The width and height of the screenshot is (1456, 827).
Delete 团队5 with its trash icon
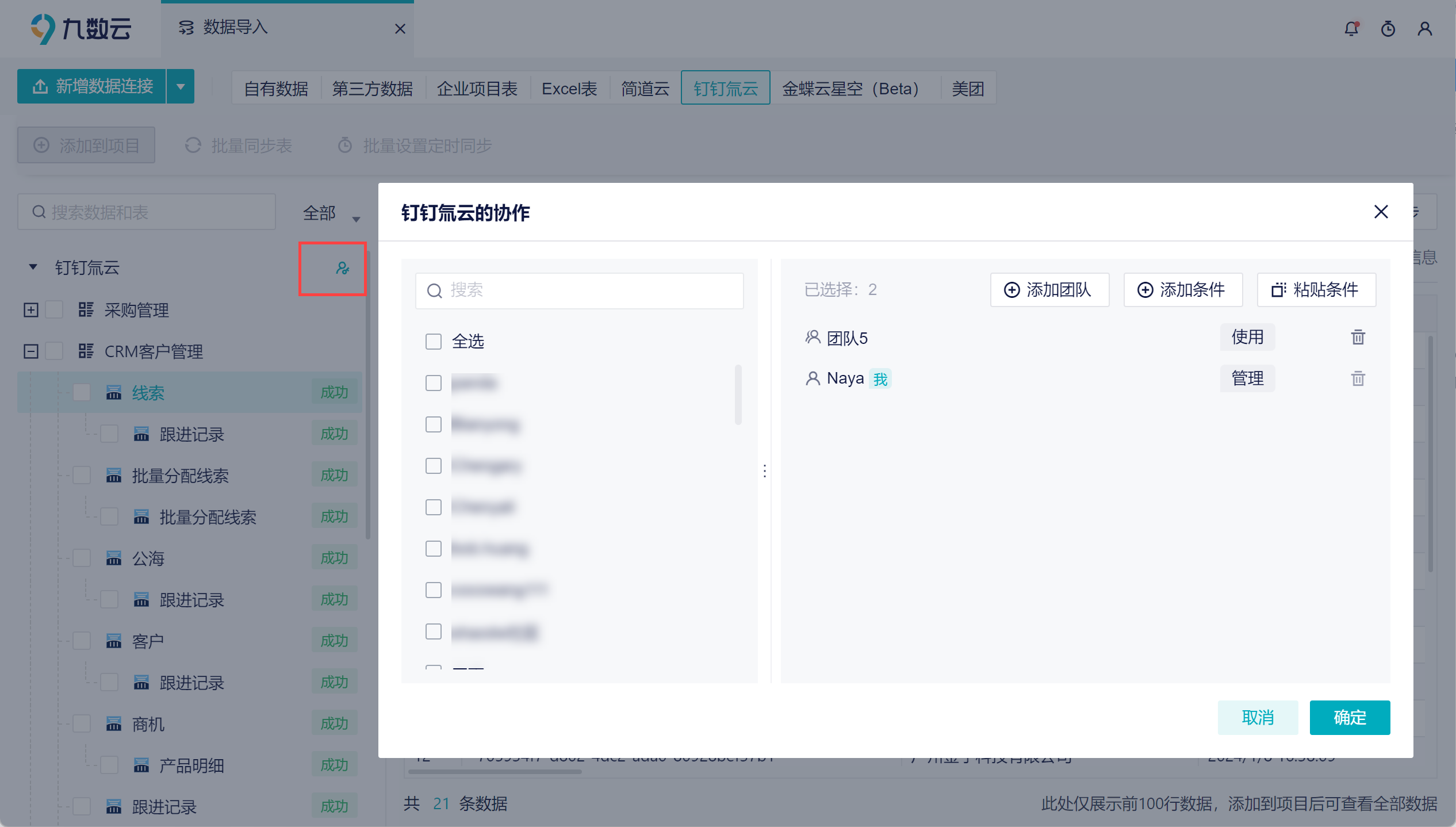click(1358, 337)
